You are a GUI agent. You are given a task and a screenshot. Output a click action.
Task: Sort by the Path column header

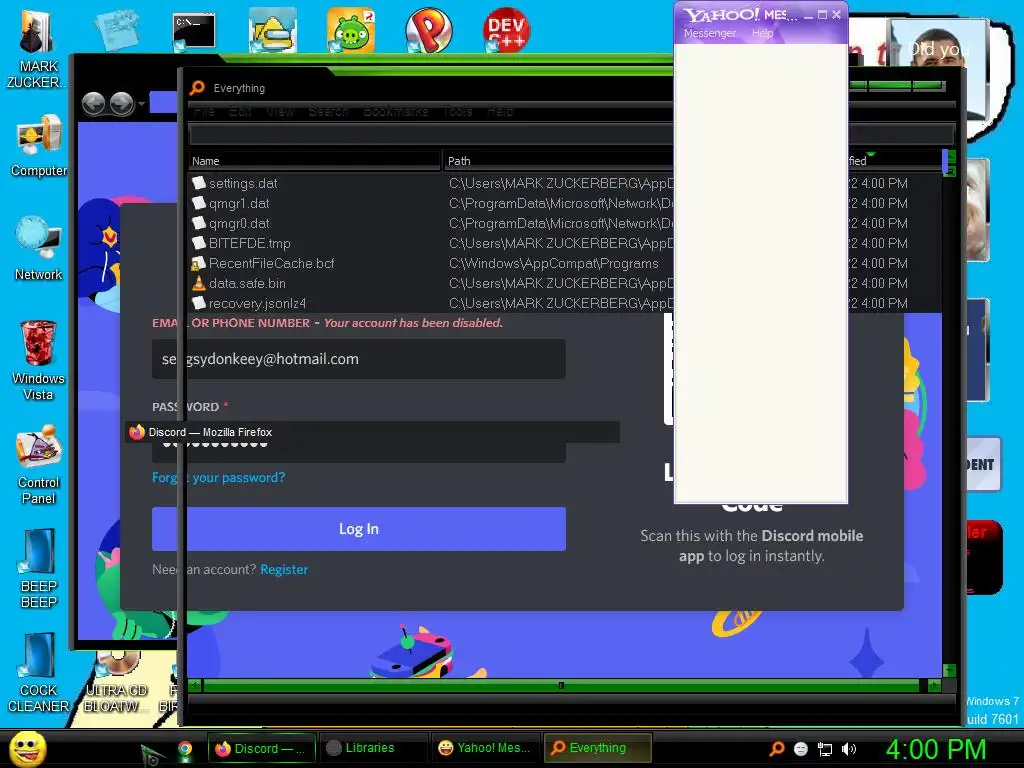tap(558, 161)
